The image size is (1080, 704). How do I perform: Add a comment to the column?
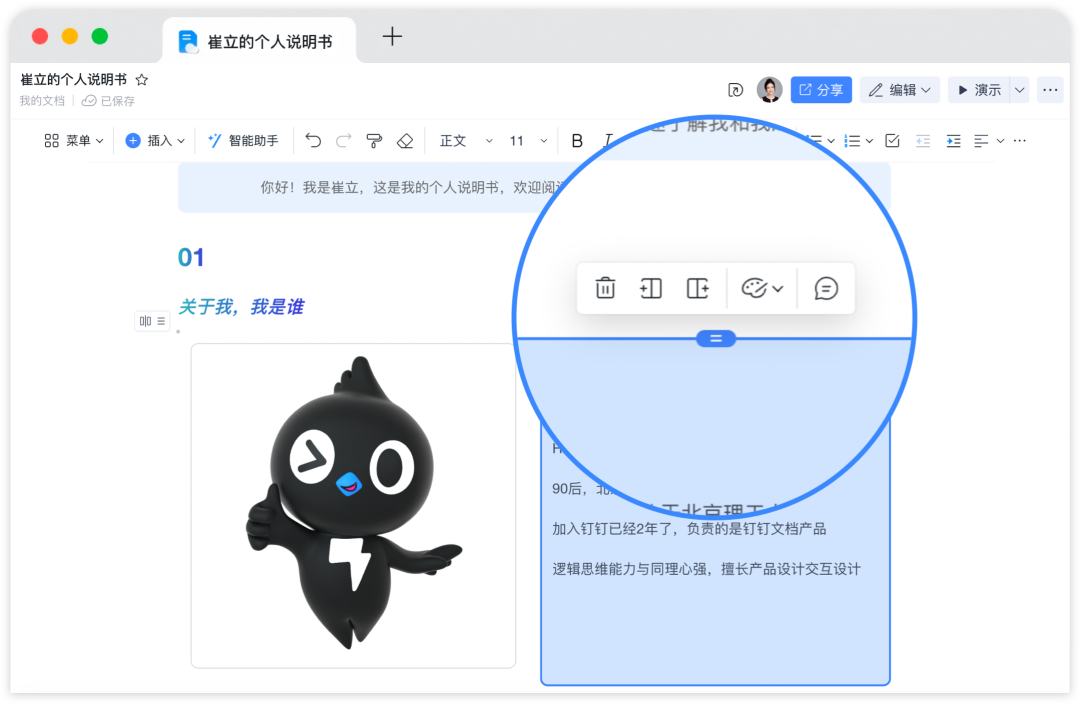[826, 288]
